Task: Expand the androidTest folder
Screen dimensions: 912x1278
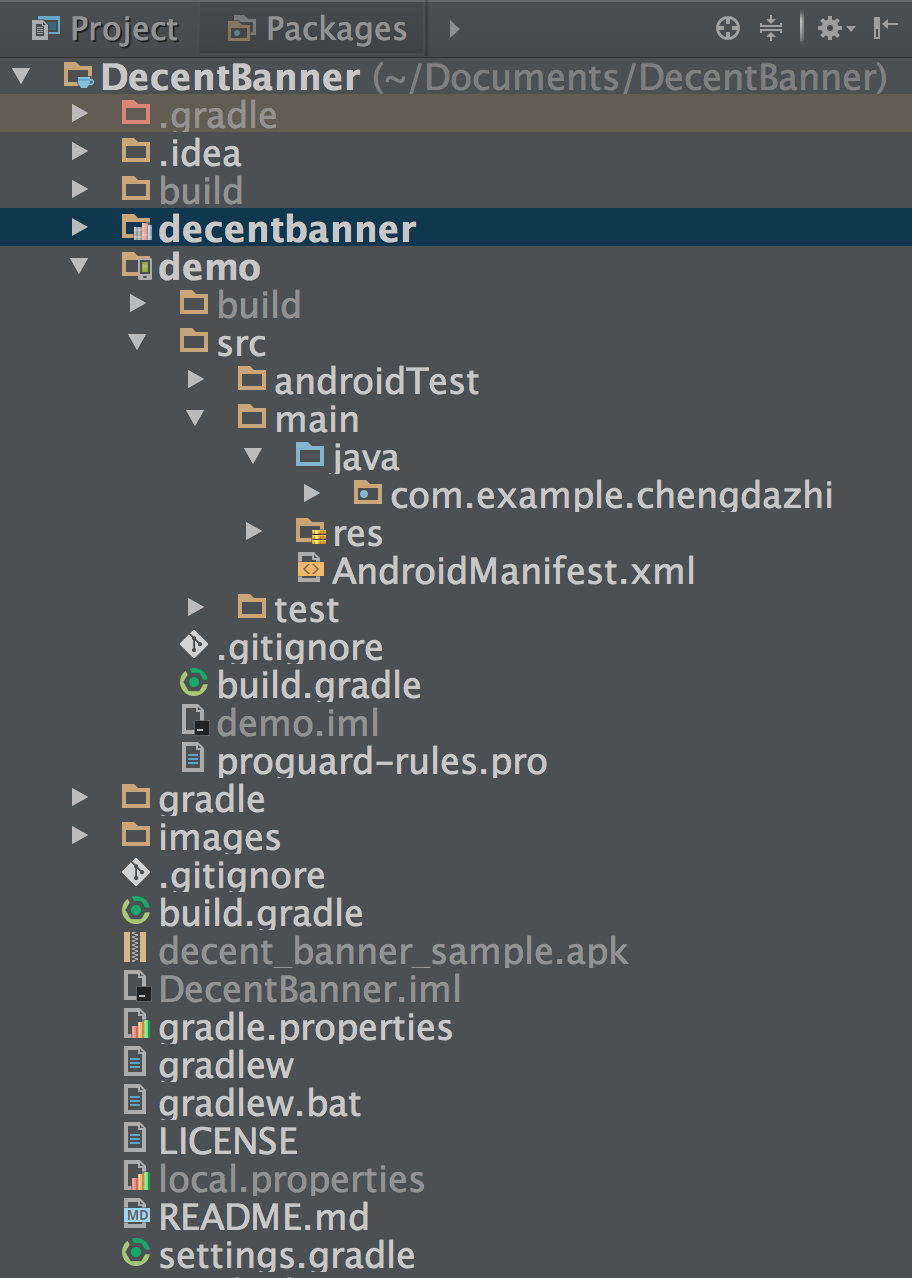Action: [x=196, y=380]
